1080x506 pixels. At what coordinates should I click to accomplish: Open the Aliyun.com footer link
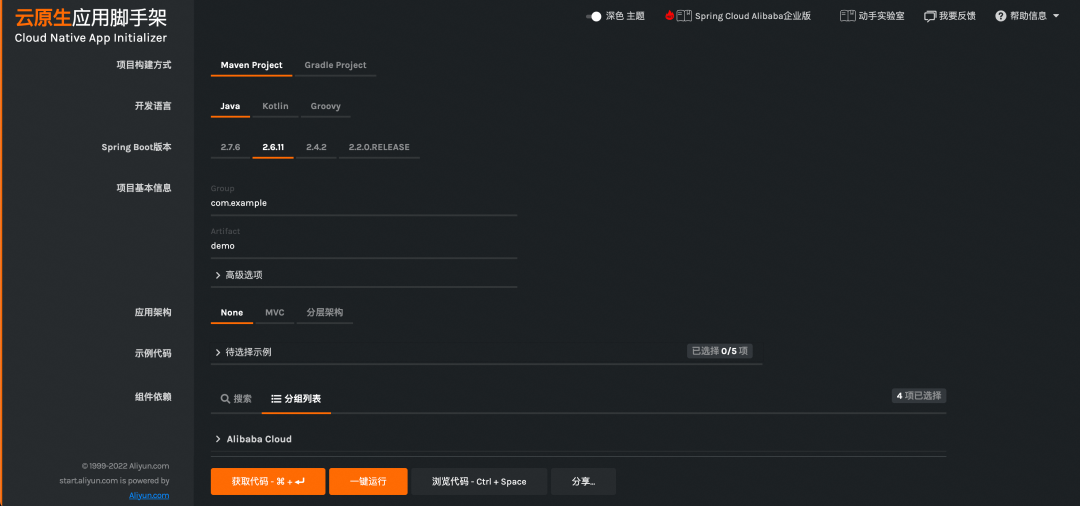click(149, 496)
